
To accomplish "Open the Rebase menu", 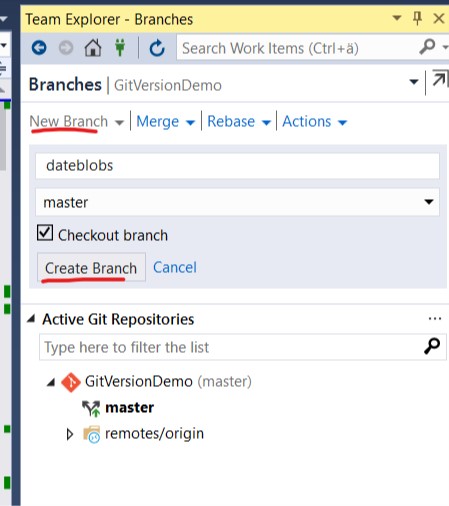I will pyautogui.click(x=239, y=121).
